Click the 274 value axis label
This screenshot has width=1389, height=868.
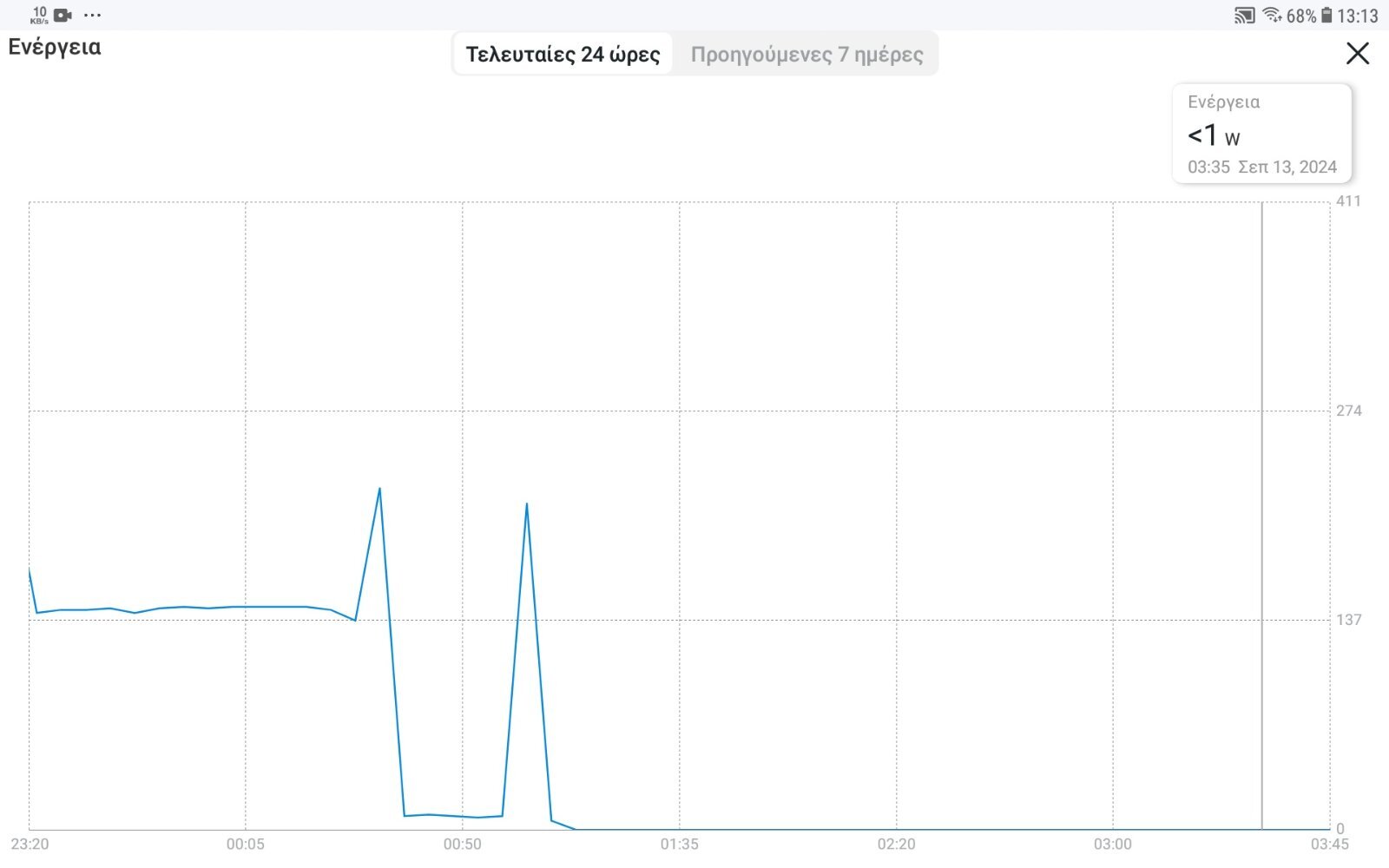(x=1348, y=411)
